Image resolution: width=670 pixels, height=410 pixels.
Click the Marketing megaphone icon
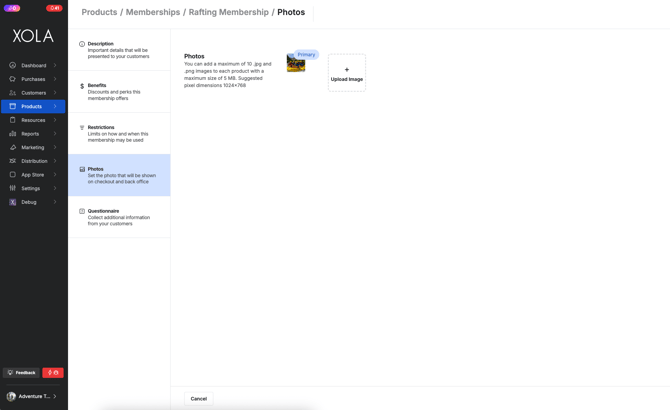point(12,147)
